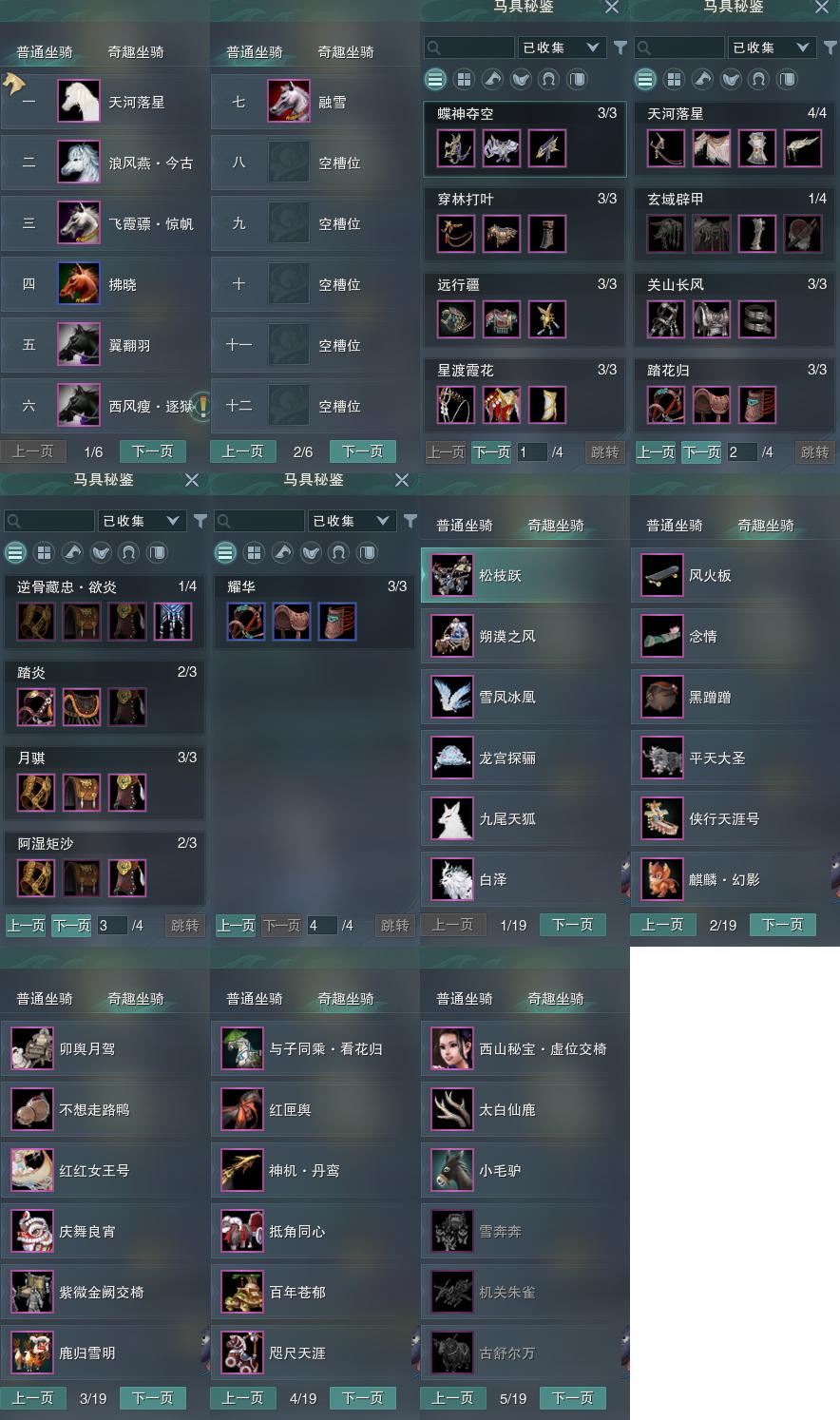Open 已收集 dropdown above the 玄域辟甲 set
This screenshot has width=840, height=1420.
tap(773, 48)
